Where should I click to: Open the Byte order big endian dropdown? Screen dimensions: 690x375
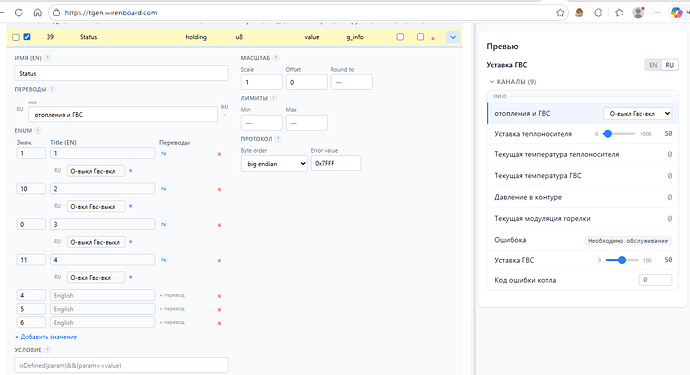pos(274,164)
